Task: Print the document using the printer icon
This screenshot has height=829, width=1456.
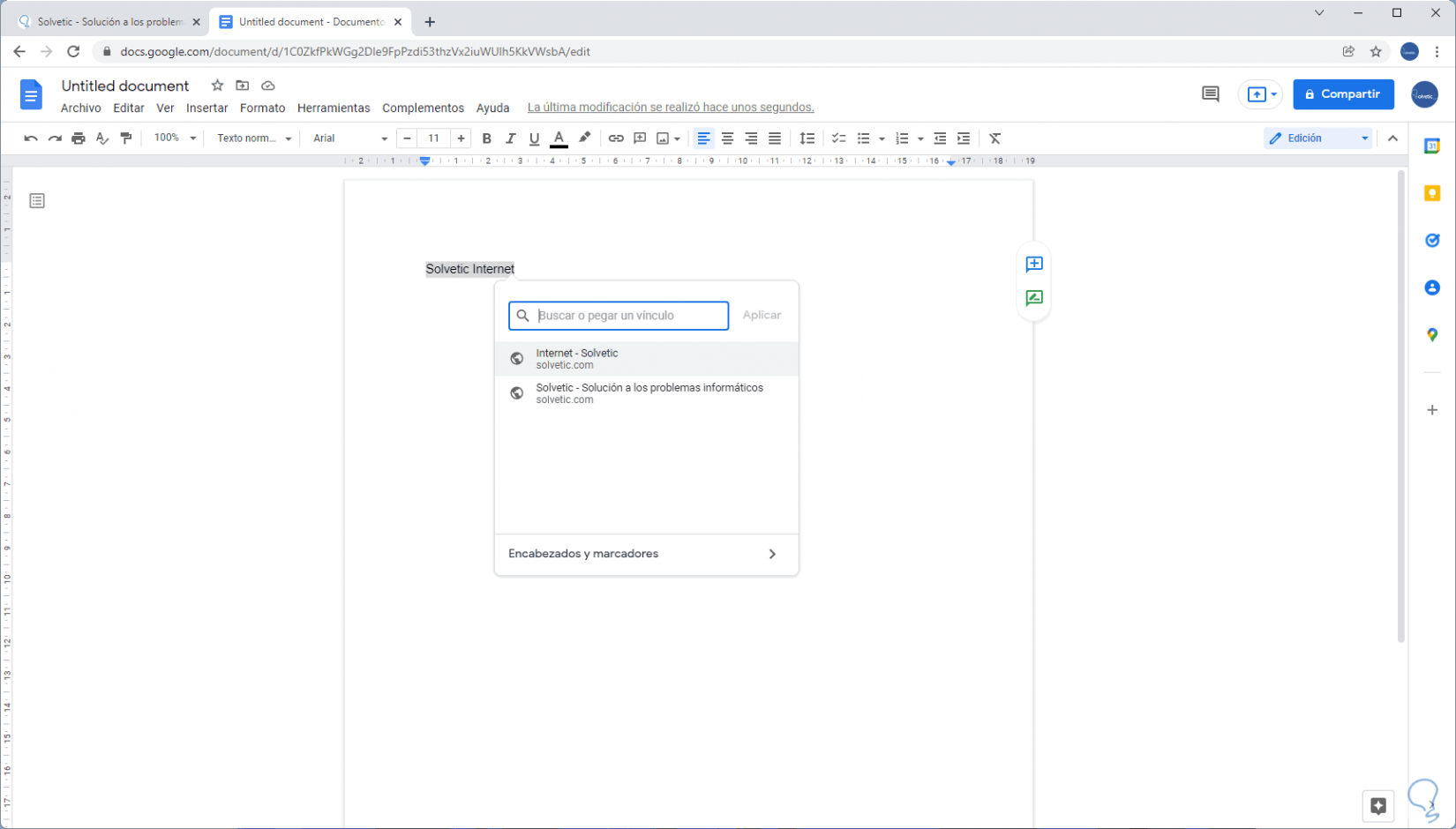Action: [79, 138]
